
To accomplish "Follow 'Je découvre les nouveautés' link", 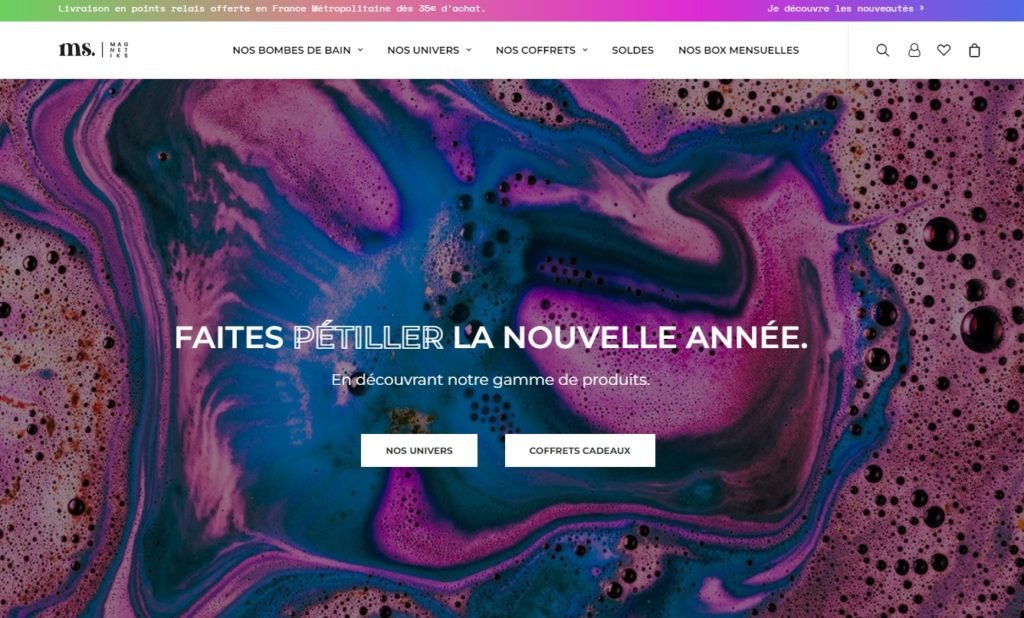I will pos(840,8).
